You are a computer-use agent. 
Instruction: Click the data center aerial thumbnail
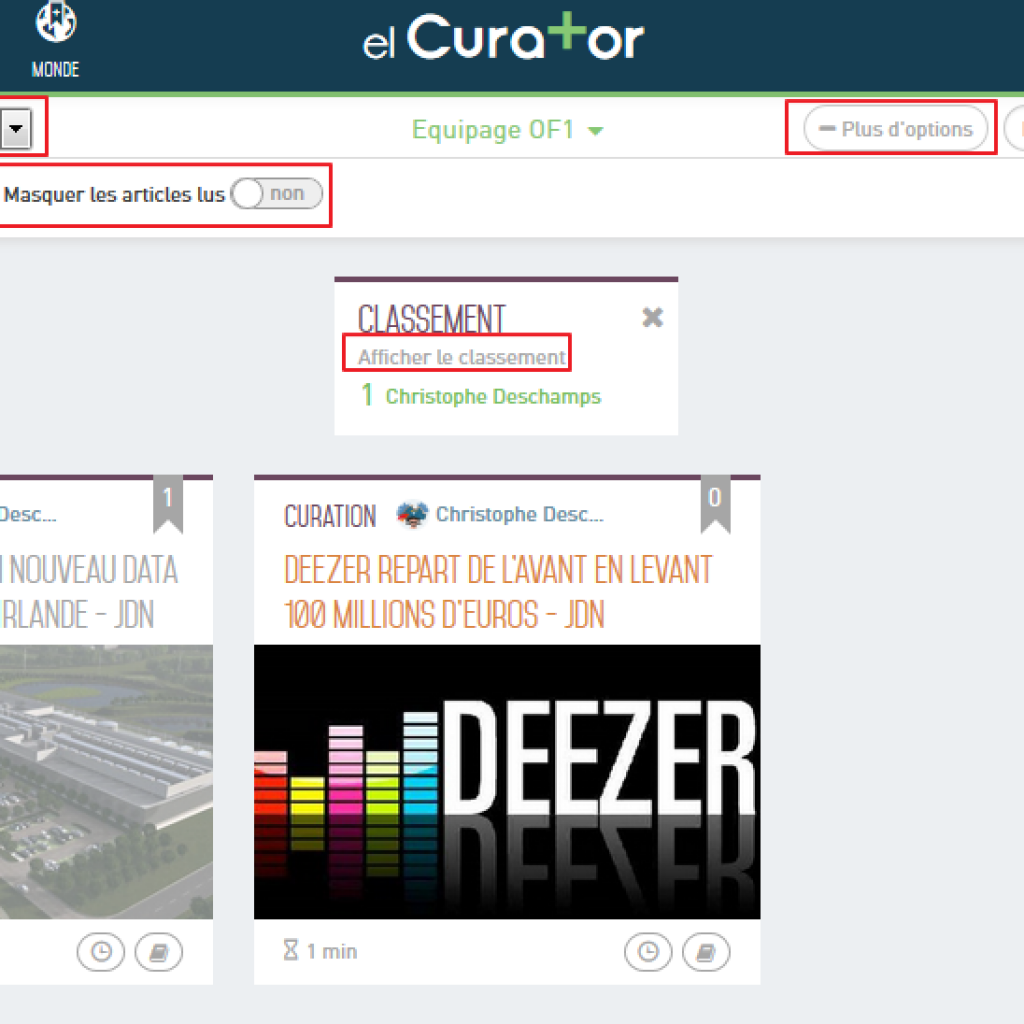pos(106,782)
